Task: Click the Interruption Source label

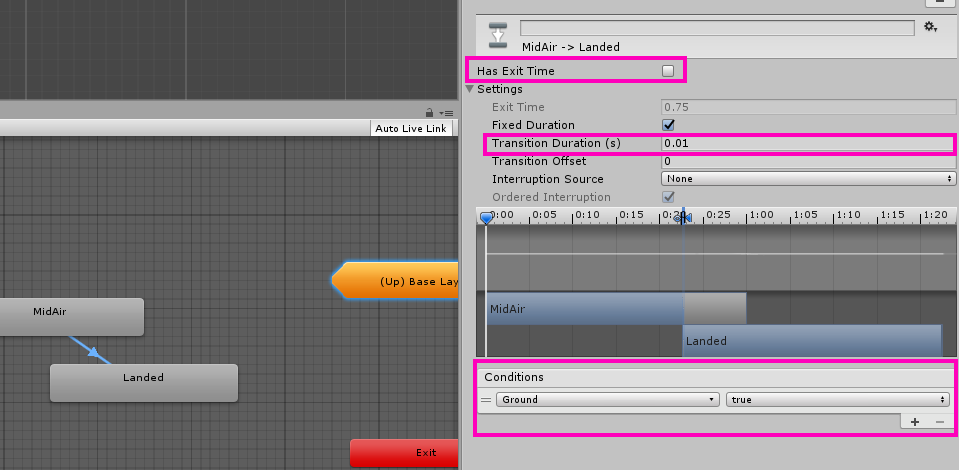Action: [x=547, y=179]
